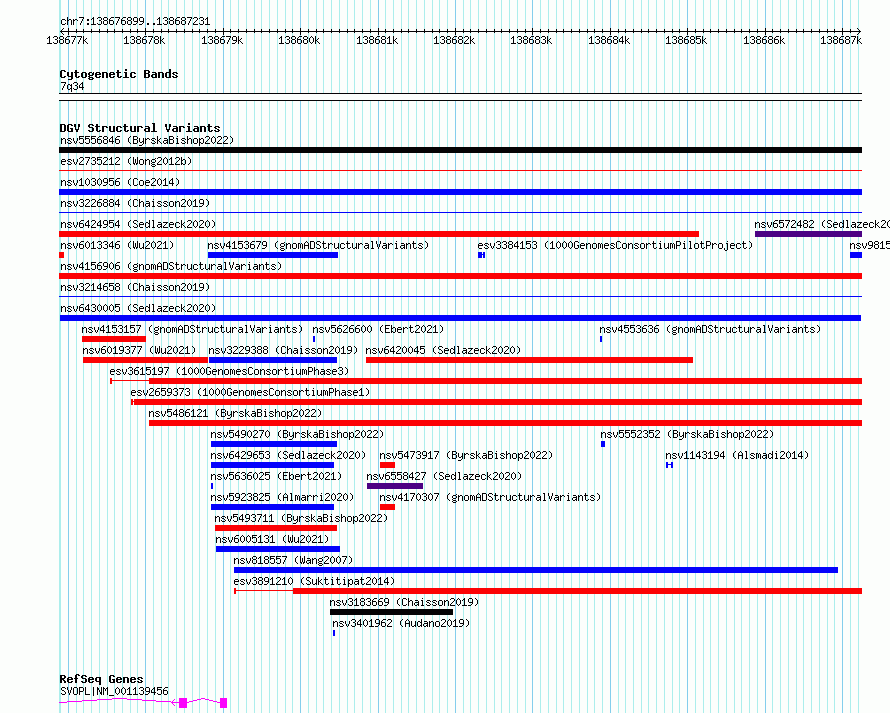The height and width of the screenshot is (713, 890).
Task: Select the red bar under nsv4153157 (gnomADStructuralVariants)
Action: (114, 339)
